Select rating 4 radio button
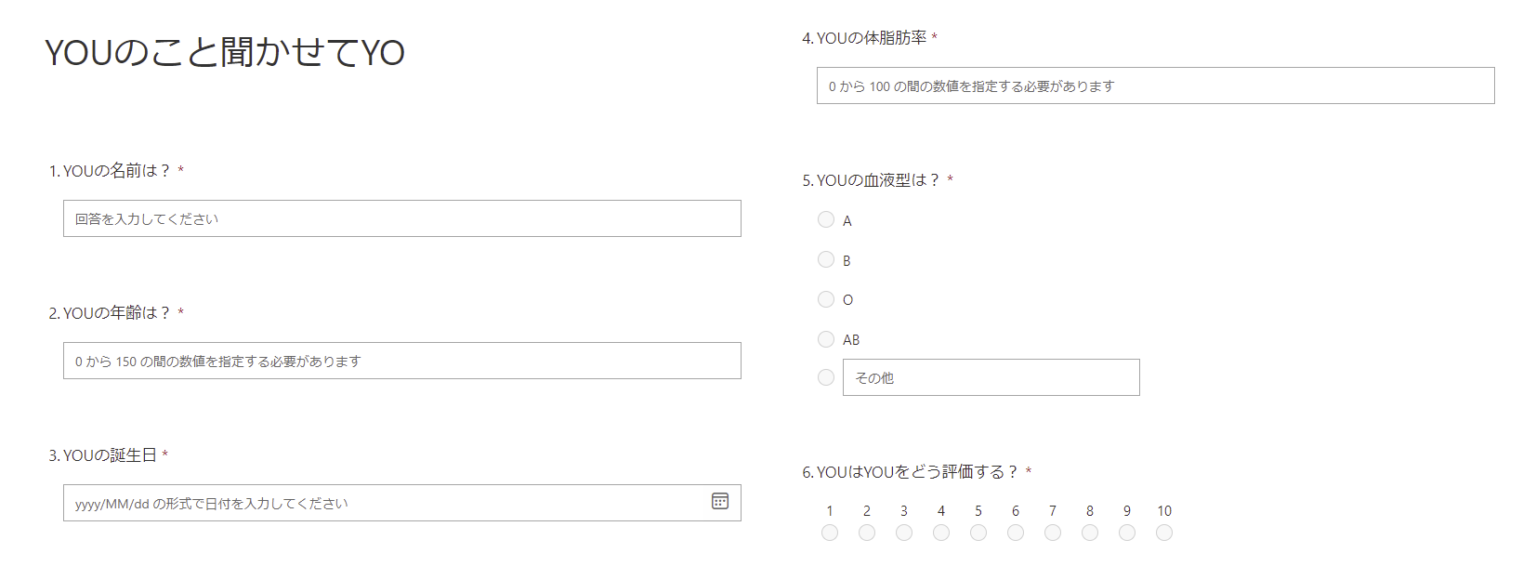This screenshot has width=1536, height=566. pyautogui.click(x=941, y=533)
